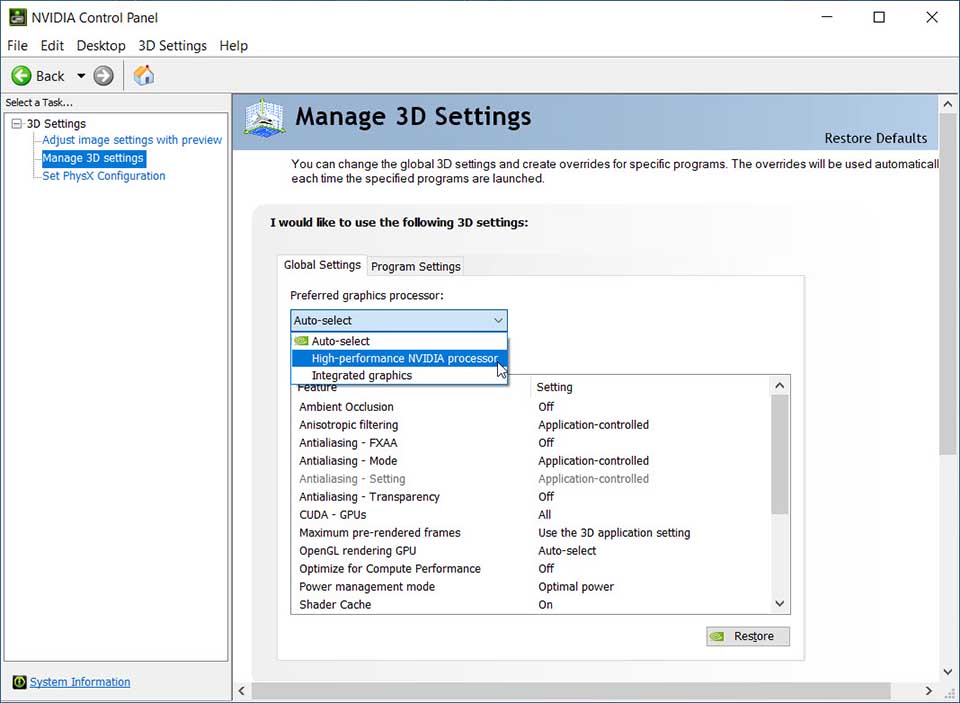Click the horizontal scroll right arrow
960x703 pixels.
click(x=929, y=691)
